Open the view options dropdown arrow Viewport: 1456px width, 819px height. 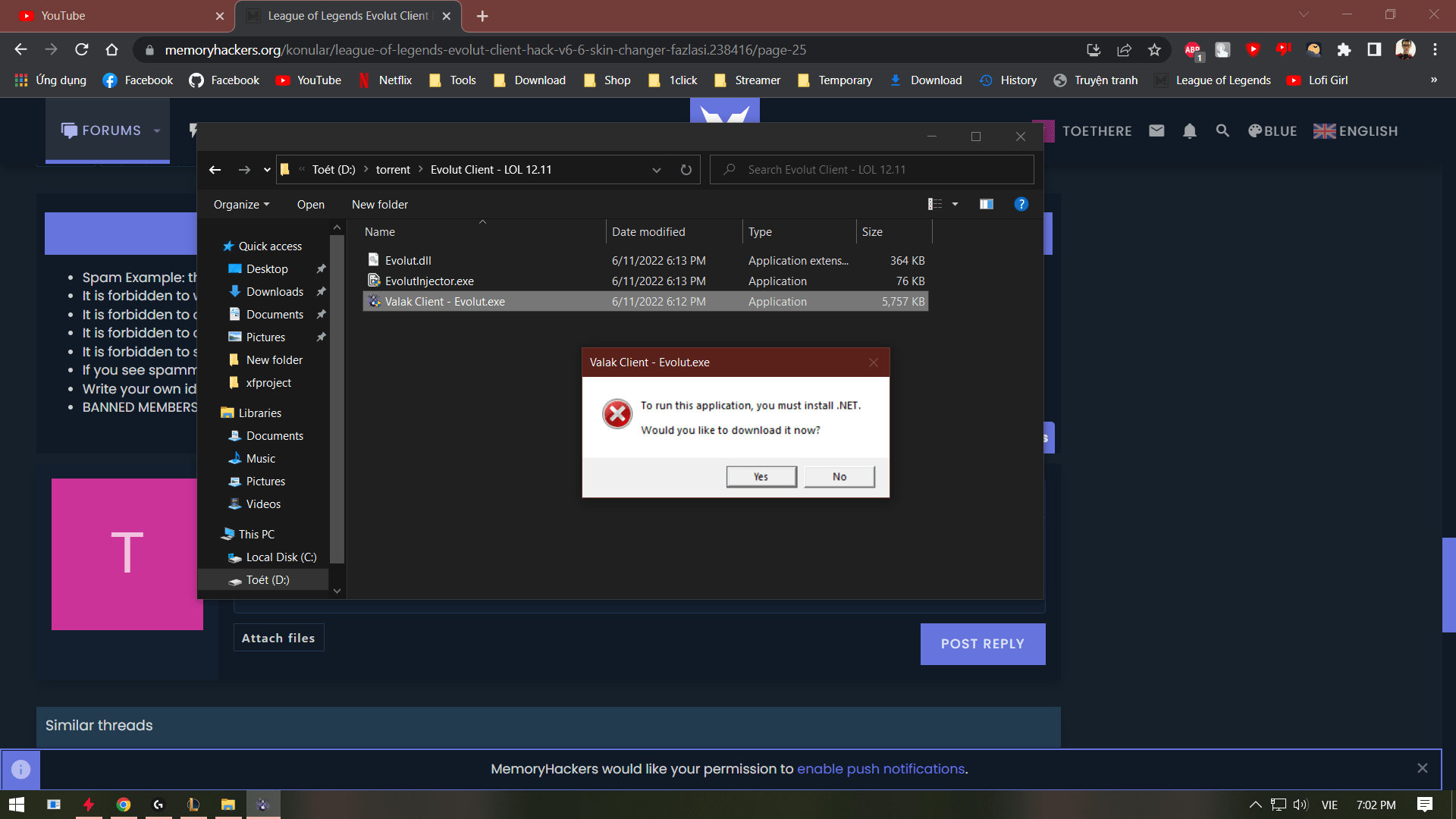(955, 204)
